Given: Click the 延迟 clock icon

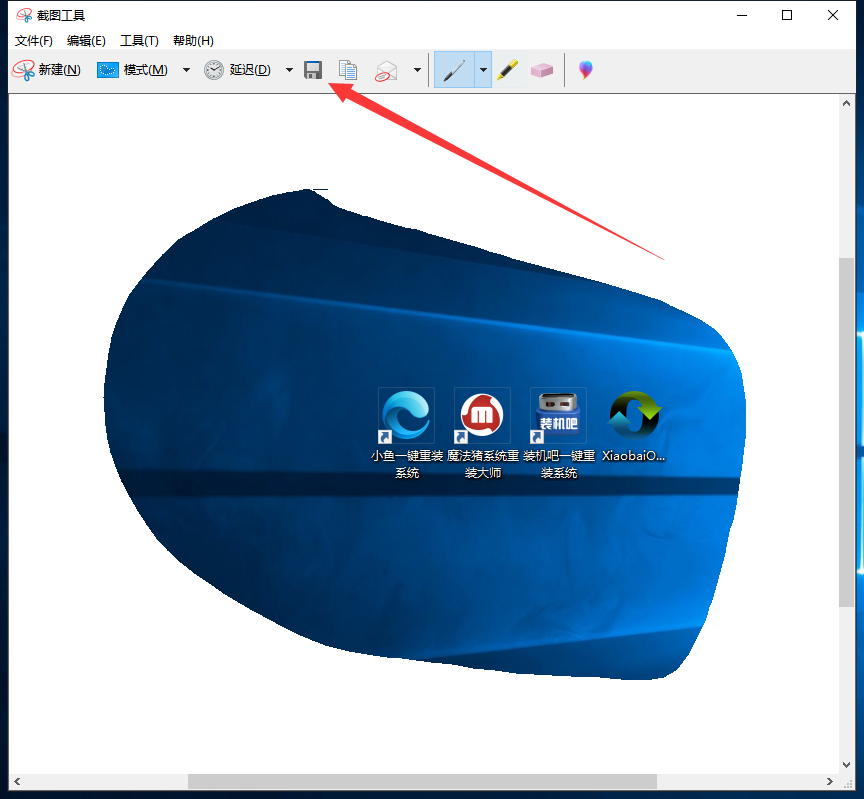Looking at the screenshot, I should tap(214, 70).
